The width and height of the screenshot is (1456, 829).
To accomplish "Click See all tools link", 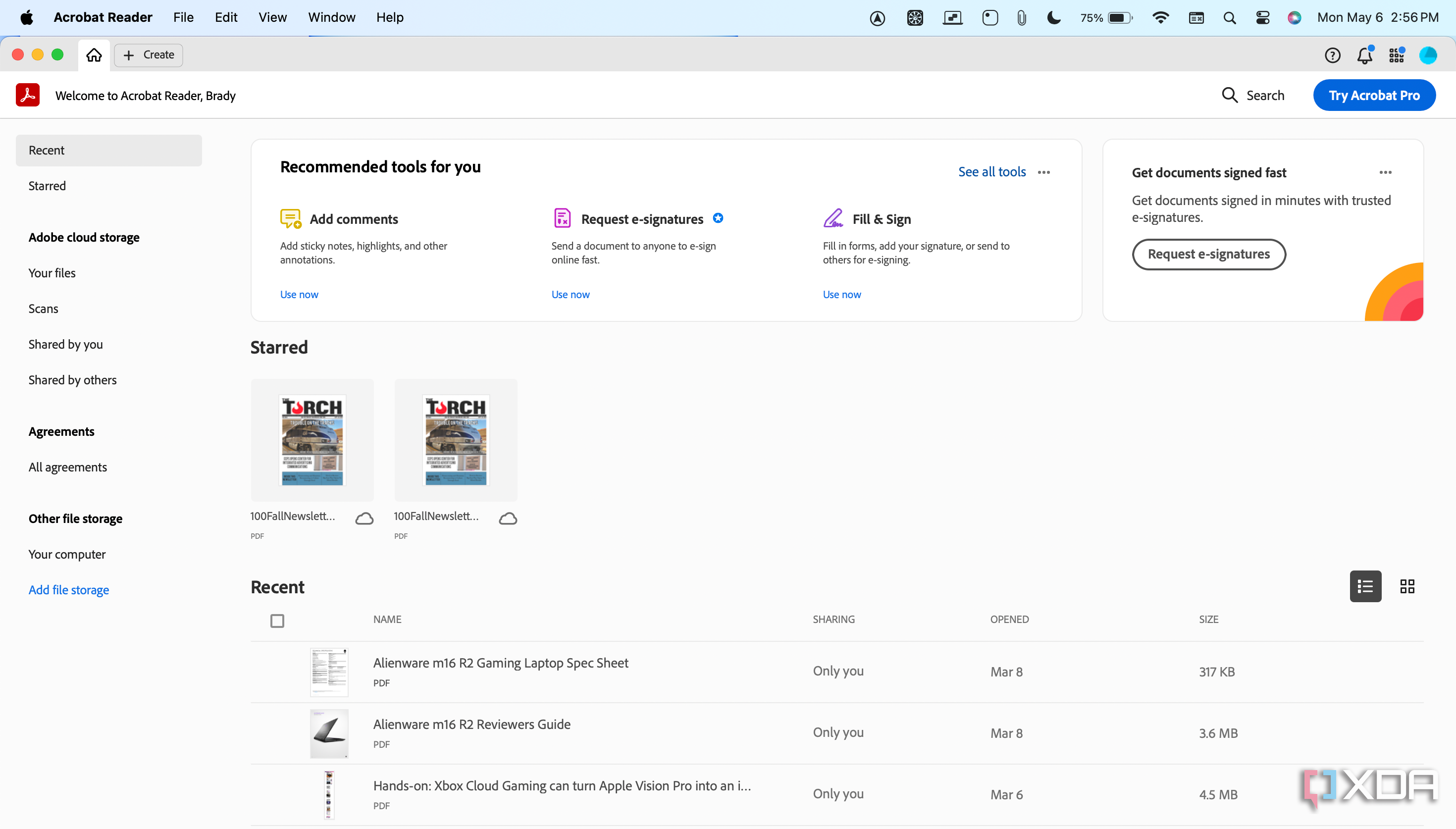I will (x=992, y=172).
